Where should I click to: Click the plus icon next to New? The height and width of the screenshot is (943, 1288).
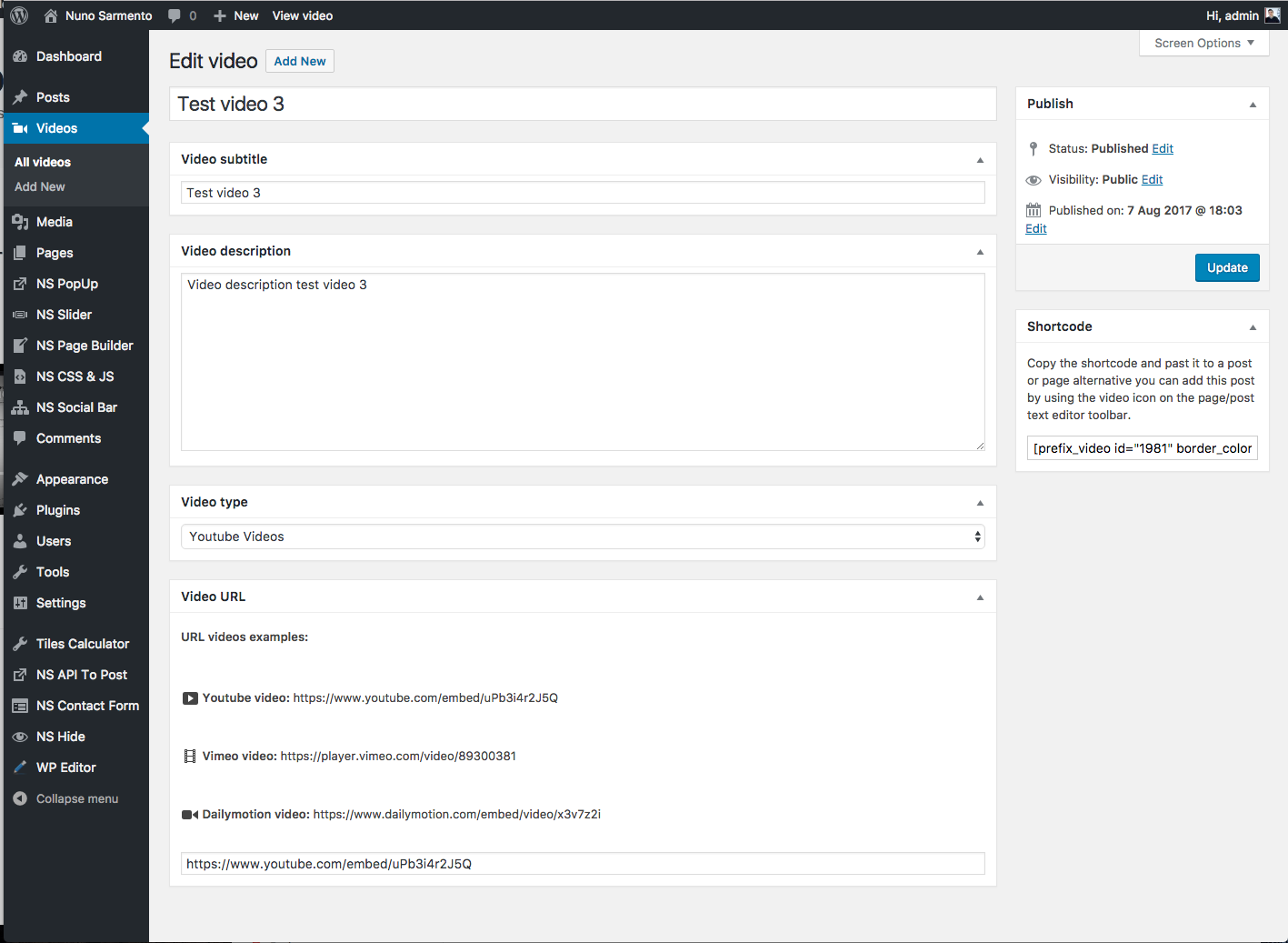219,15
